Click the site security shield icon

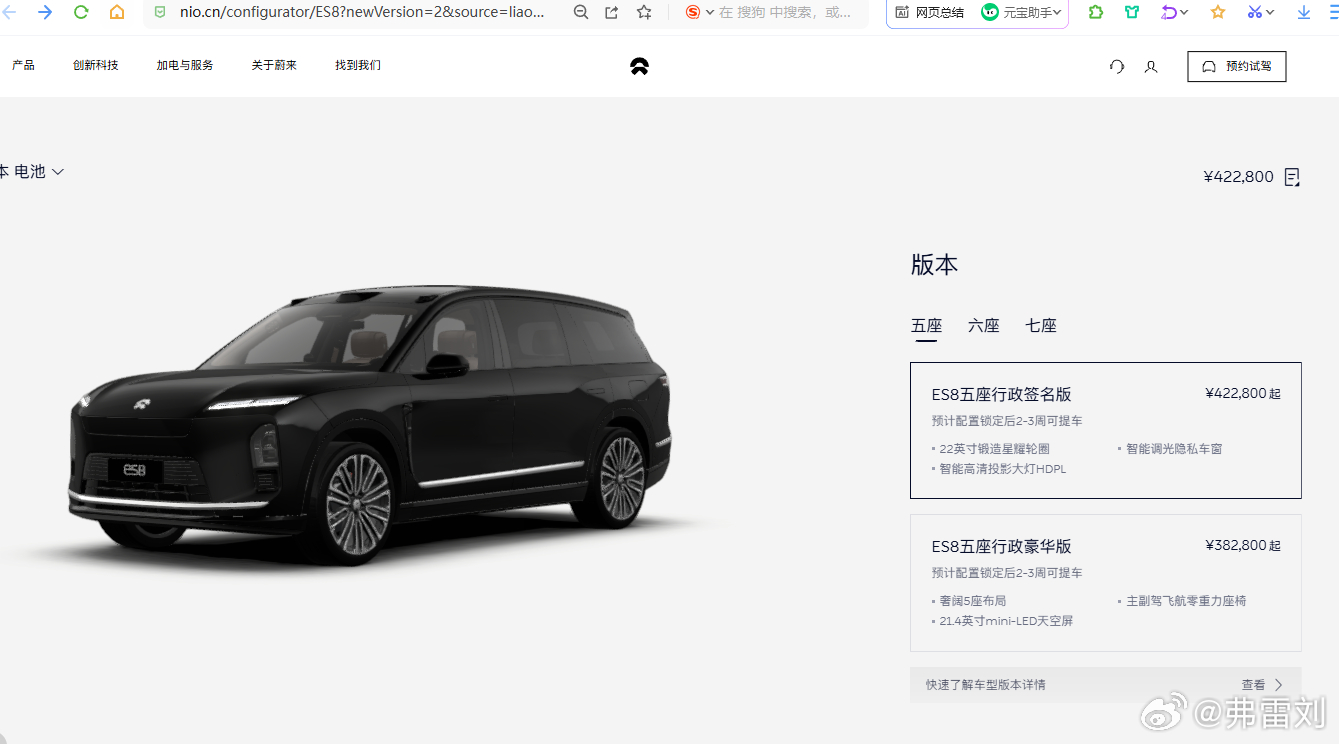pyautogui.click(x=159, y=12)
